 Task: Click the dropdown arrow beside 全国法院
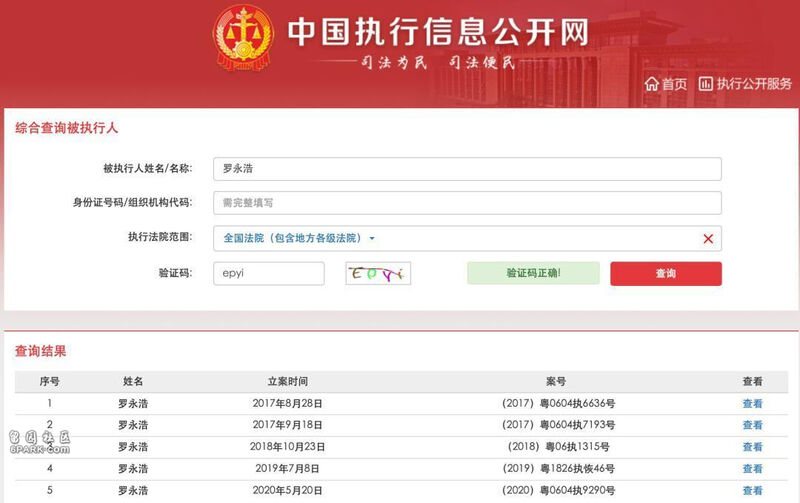[x=372, y=238]
